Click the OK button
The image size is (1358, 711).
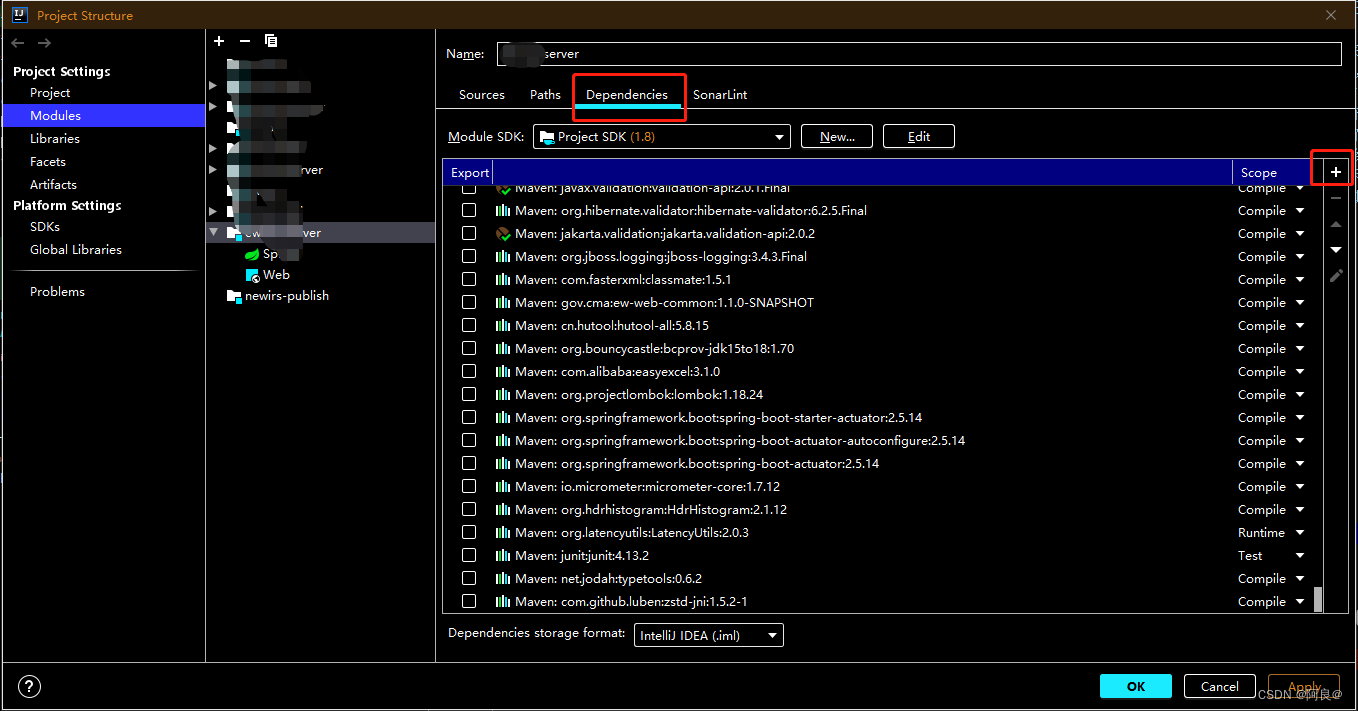(x=1136, y=686)
